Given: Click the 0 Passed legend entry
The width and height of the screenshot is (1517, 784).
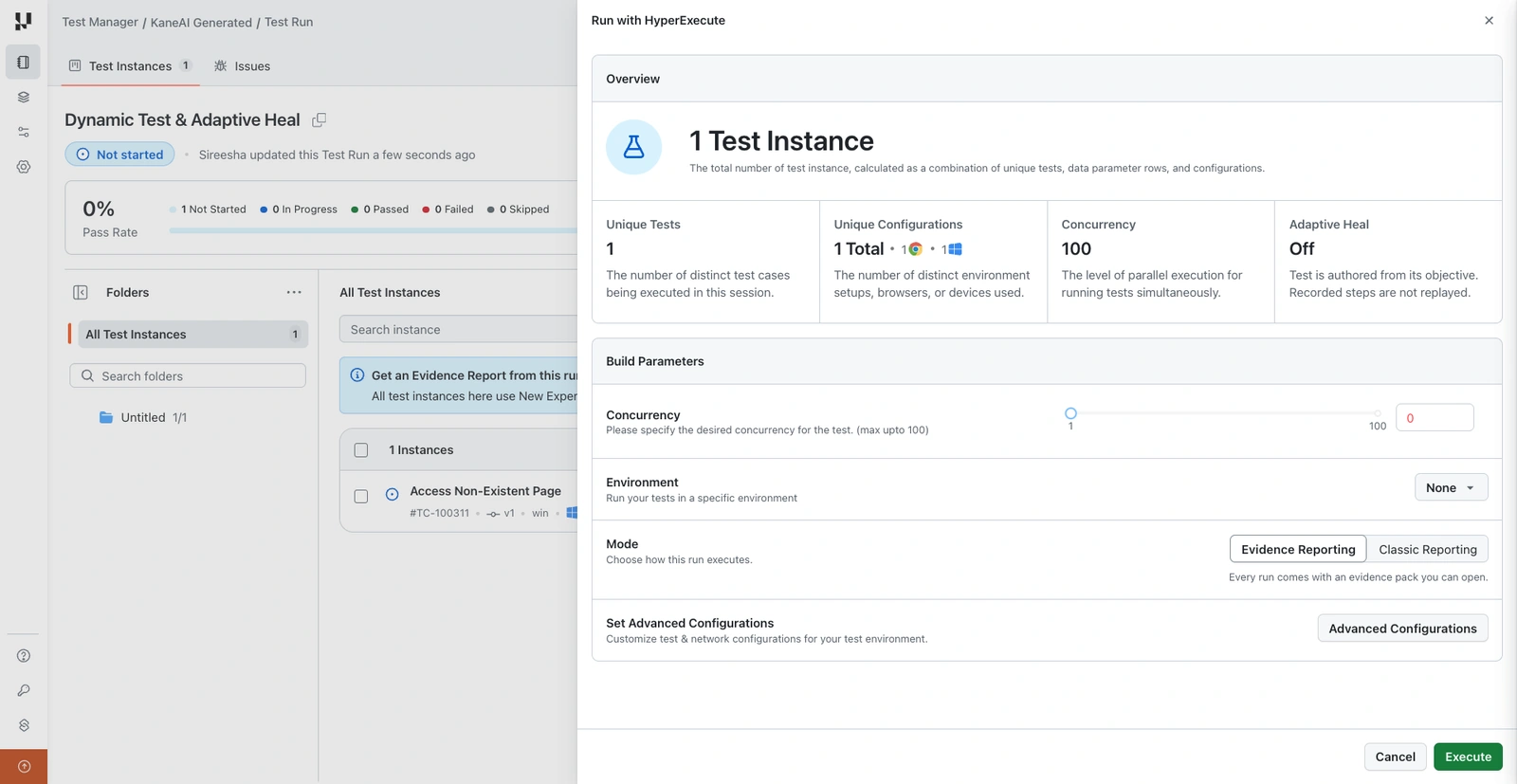Looking at the screenshot, I should tap(379, 210).
